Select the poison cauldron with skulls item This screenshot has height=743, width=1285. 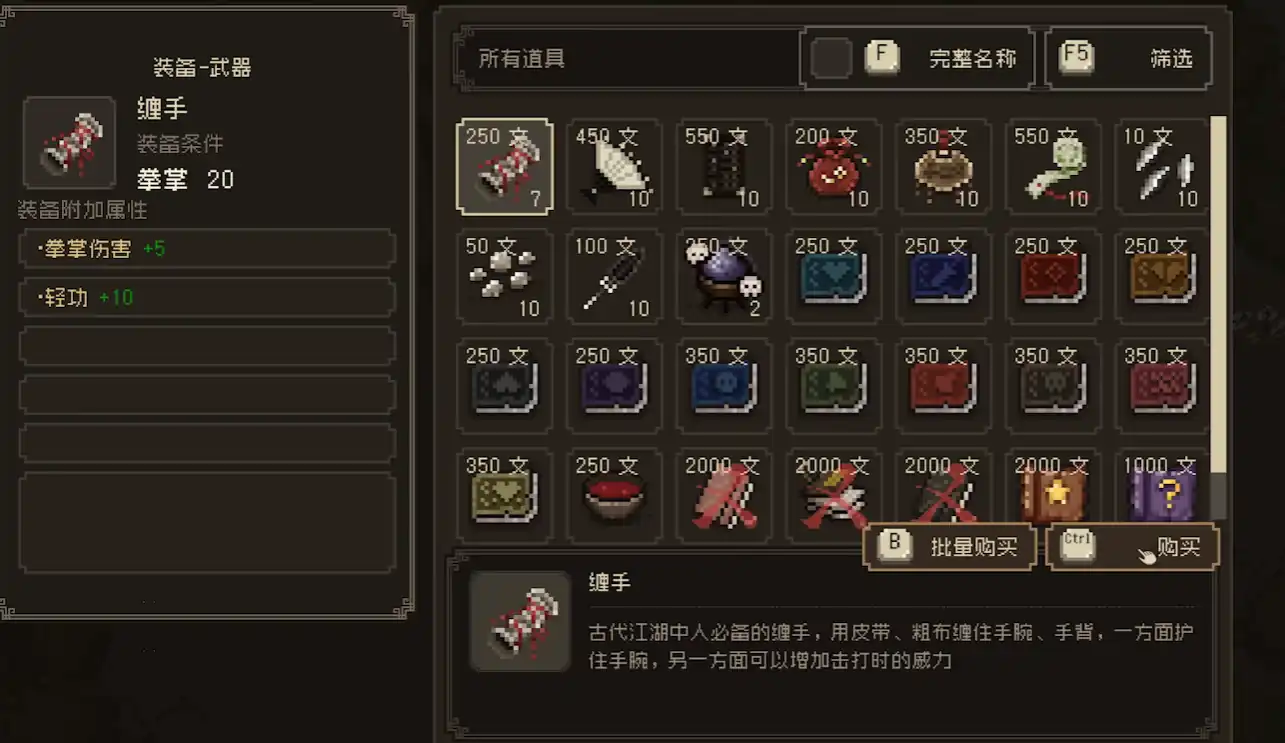click(x=725, y=277)
